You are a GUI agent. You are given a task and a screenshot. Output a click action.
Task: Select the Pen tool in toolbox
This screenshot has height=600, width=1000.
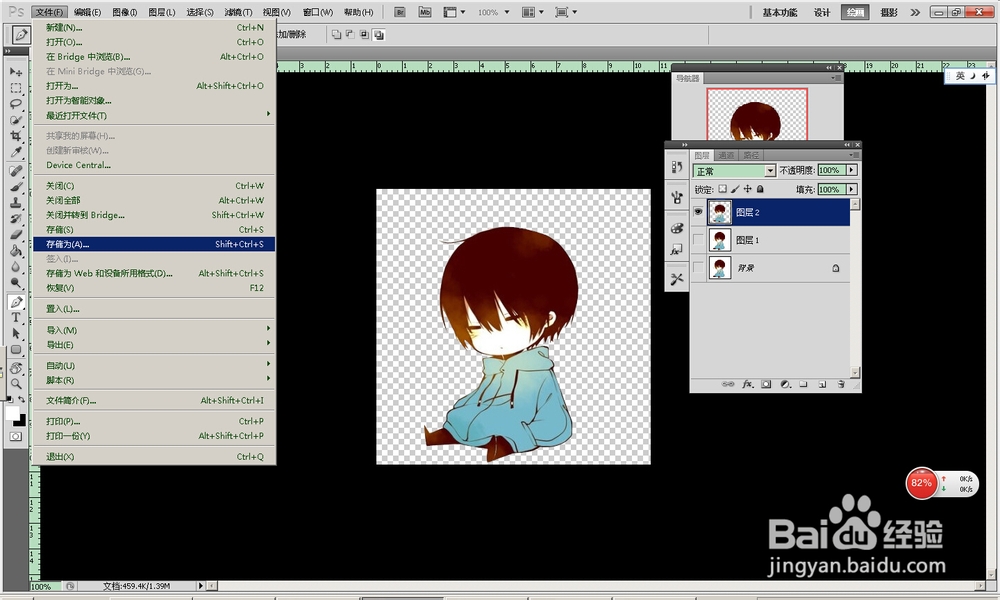pyautogui.click(x=16, y=302)
